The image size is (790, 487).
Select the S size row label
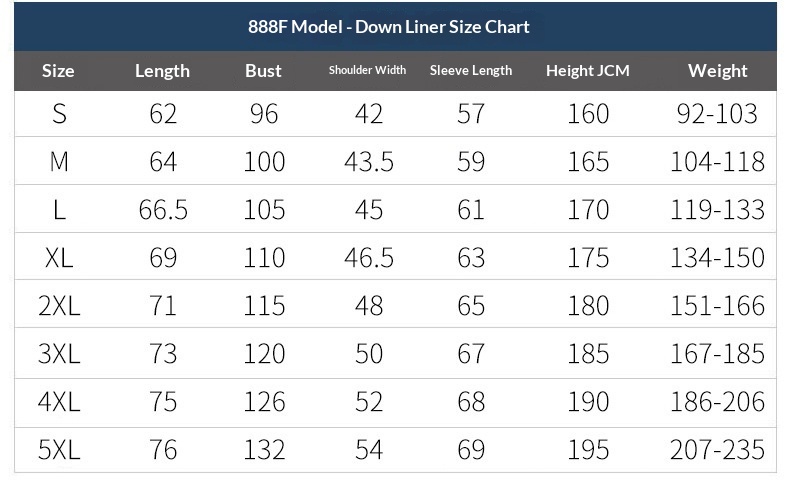(59, 114)
